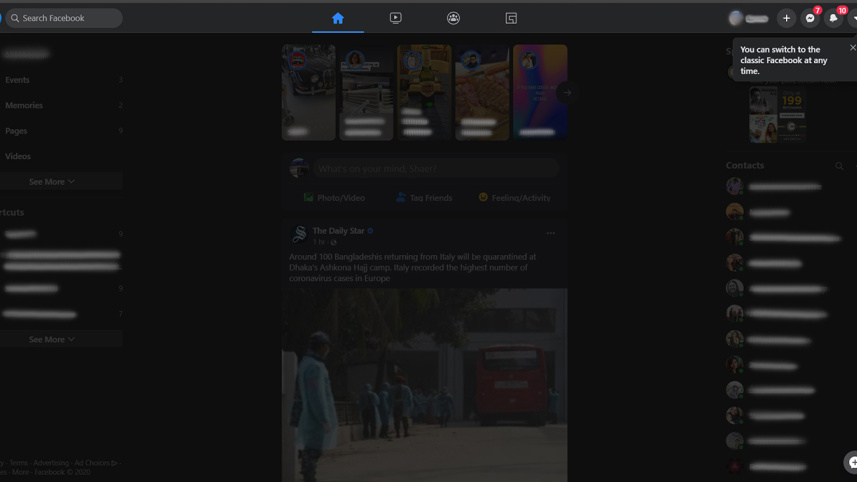Open Events in the left sidebar
The width and height of the screenshot is (857, 482).
[x=17, y=80]
